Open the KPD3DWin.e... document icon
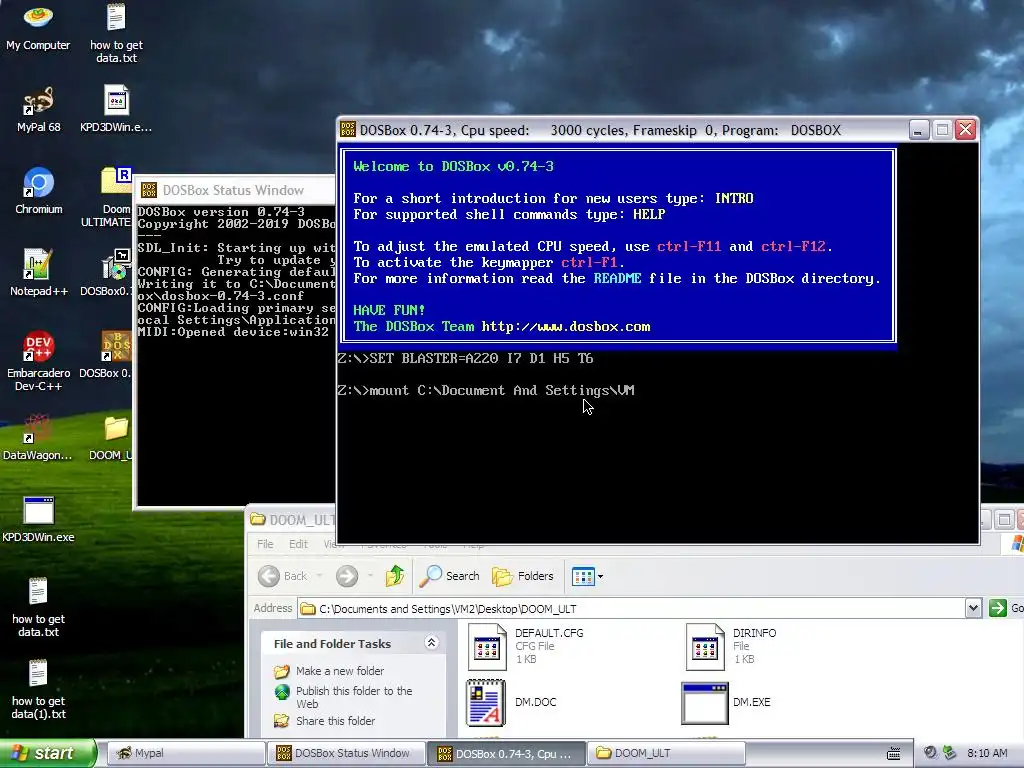1024x768 pixels. click(x=116, y=109)
